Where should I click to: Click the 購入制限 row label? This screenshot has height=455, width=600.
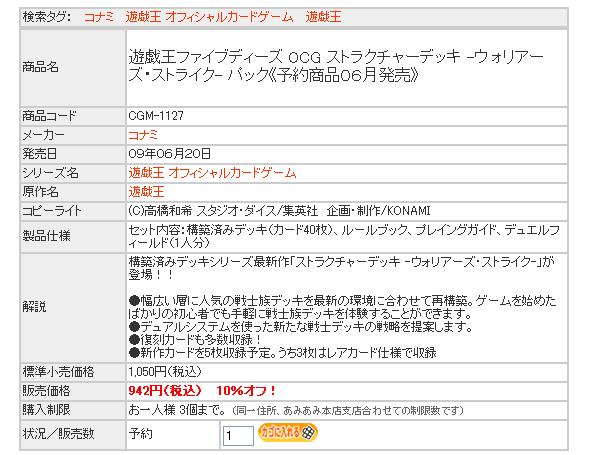pyautogui.click(x=46, y=410)
